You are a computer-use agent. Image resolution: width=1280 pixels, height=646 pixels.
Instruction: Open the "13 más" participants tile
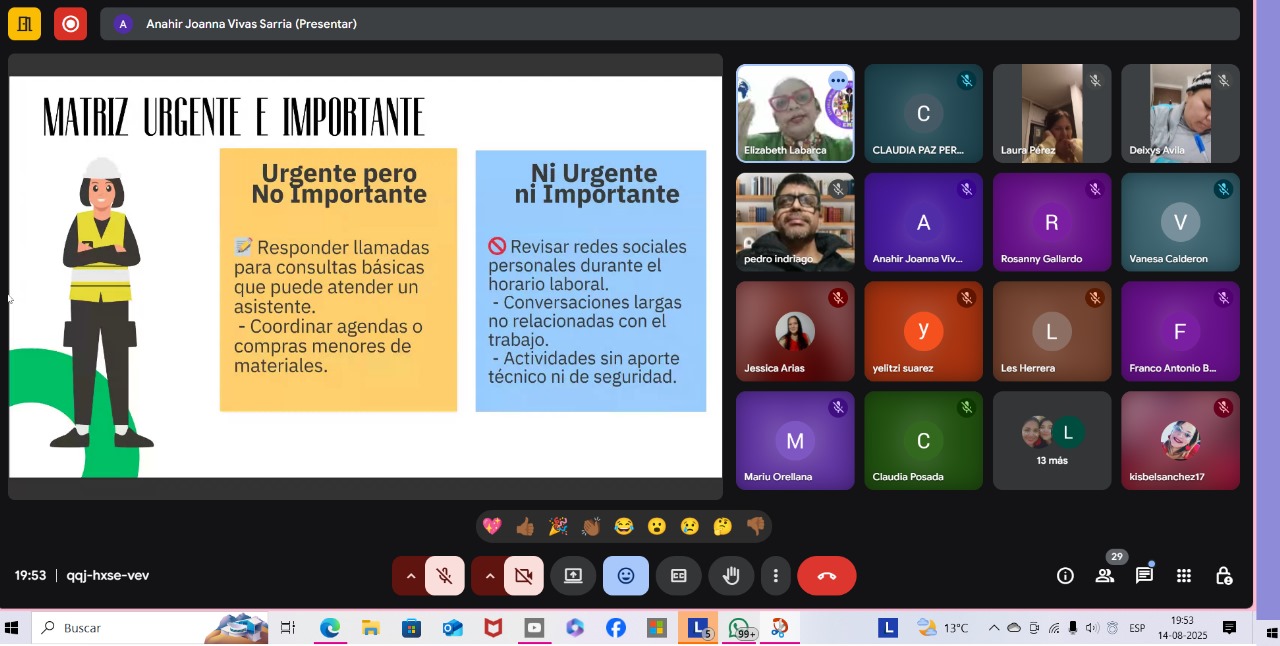pos(1051,441)
